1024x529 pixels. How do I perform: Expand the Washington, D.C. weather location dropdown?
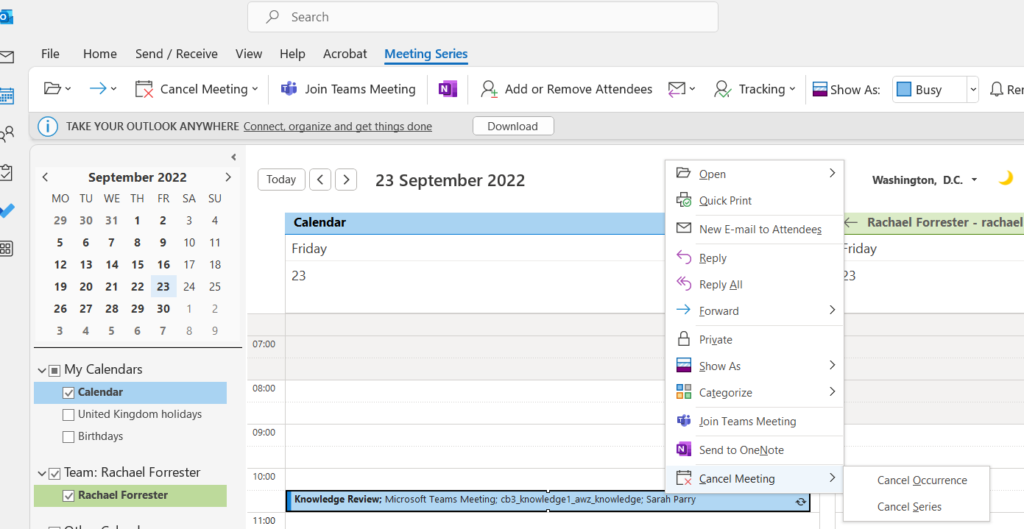click(x=974, y=180)
